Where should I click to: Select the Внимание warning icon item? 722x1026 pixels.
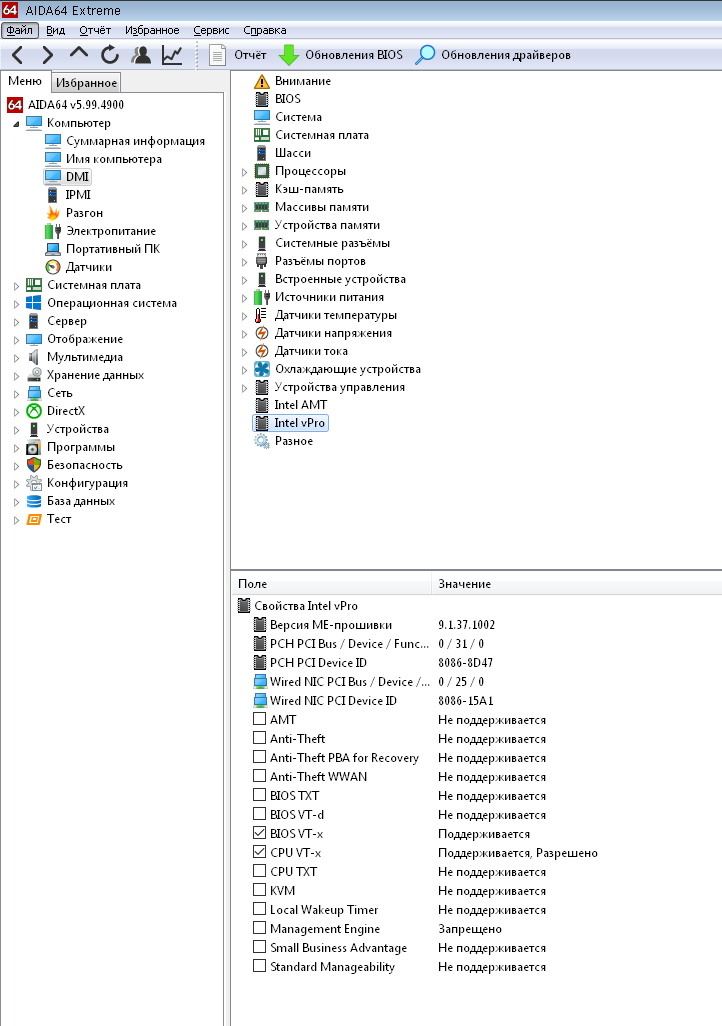pyautogui.click(x=292, y=81)
